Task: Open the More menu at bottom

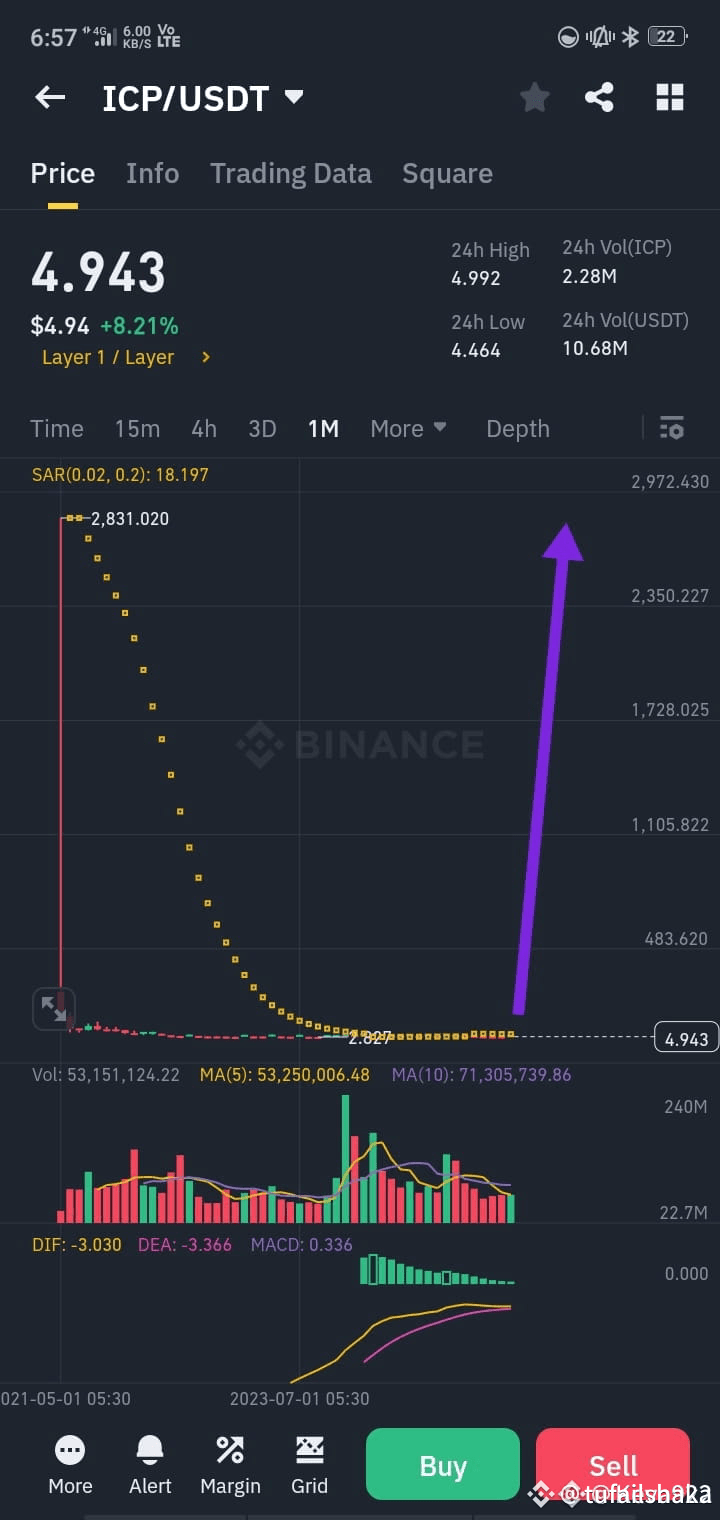Action: click(x=70, y=1465)
